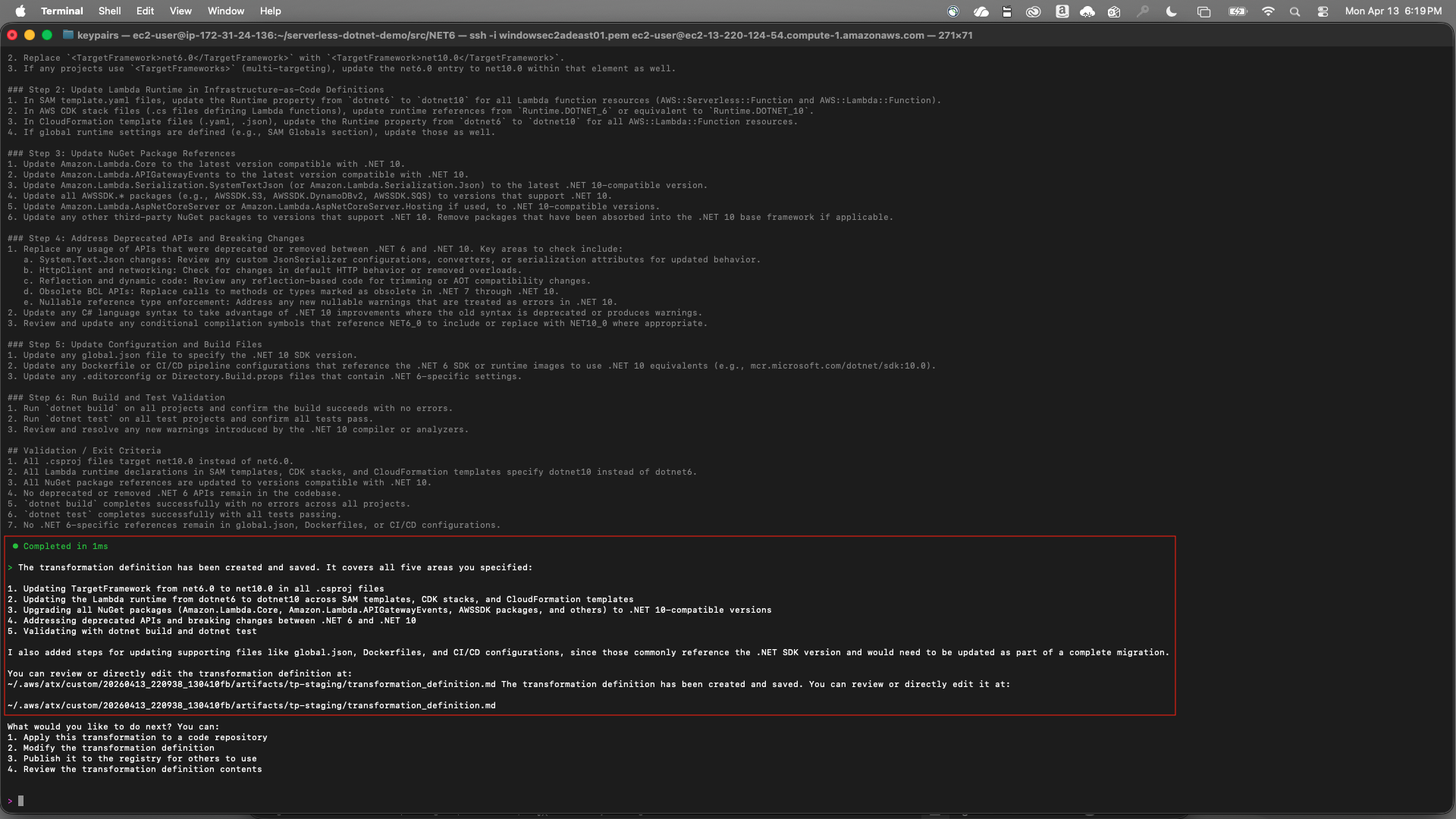The width and height of the screenshot is (1456, 819).
Task: Click the key (passwords) menu bar icon
Action: 1143,11
